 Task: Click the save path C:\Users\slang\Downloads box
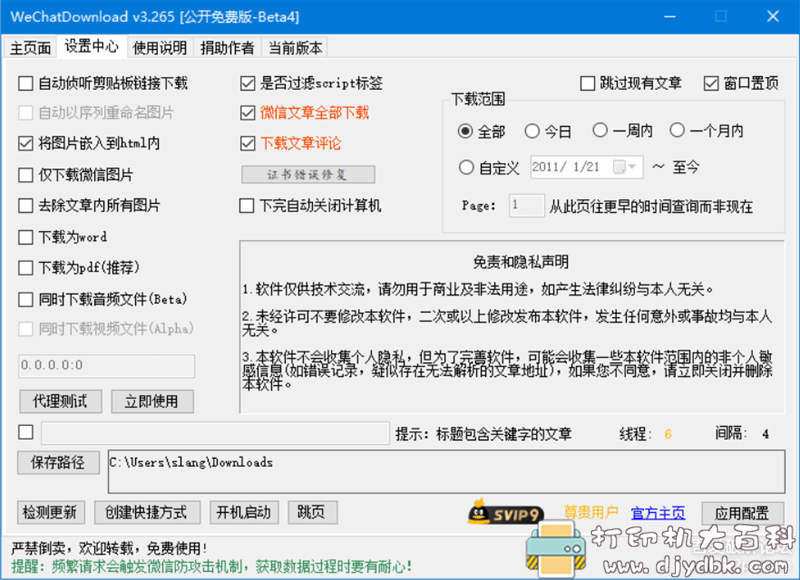(446, 471)
